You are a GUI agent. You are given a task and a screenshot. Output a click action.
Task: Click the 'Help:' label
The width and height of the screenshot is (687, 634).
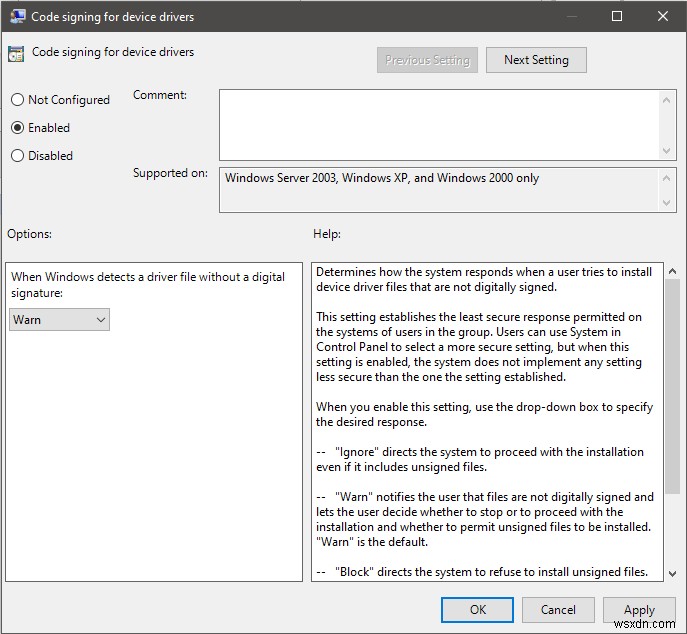click(x=327, y=234)
